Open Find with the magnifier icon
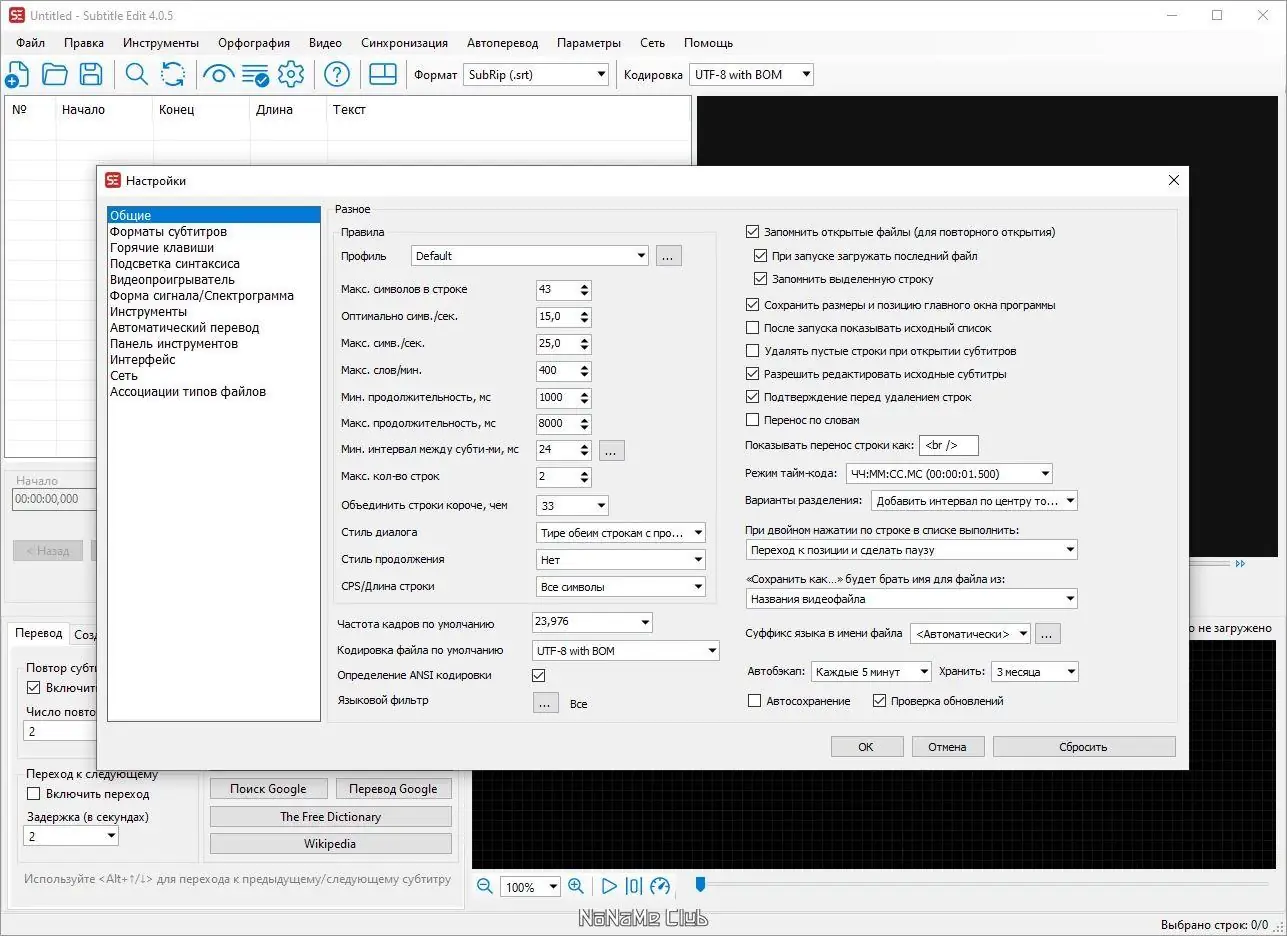The width and height of the screenshot is (1287, 936). tap(136, 75)
